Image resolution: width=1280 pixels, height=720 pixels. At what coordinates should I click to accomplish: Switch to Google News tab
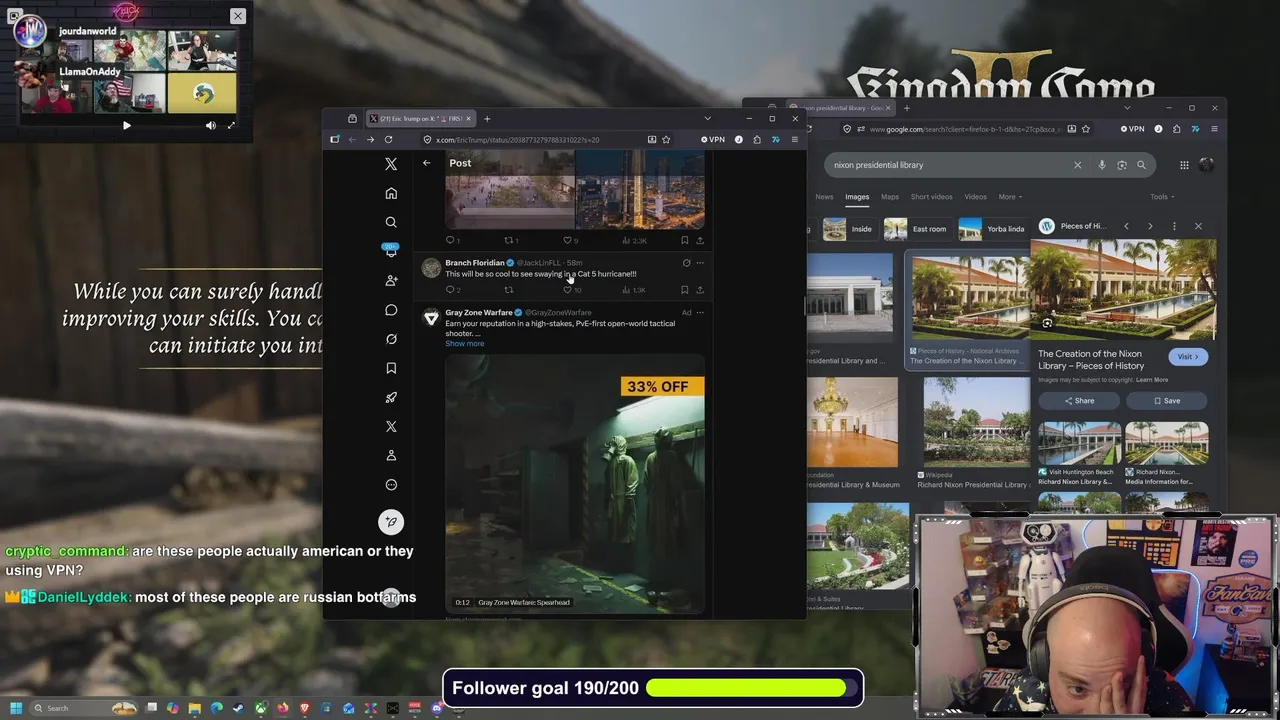pyautogui.click(x=824, y=197)
